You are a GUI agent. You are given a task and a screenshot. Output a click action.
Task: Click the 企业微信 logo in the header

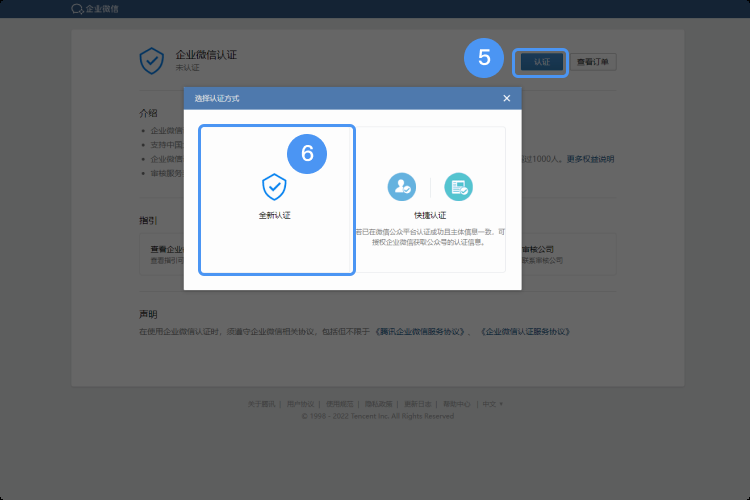pos(95,9)
